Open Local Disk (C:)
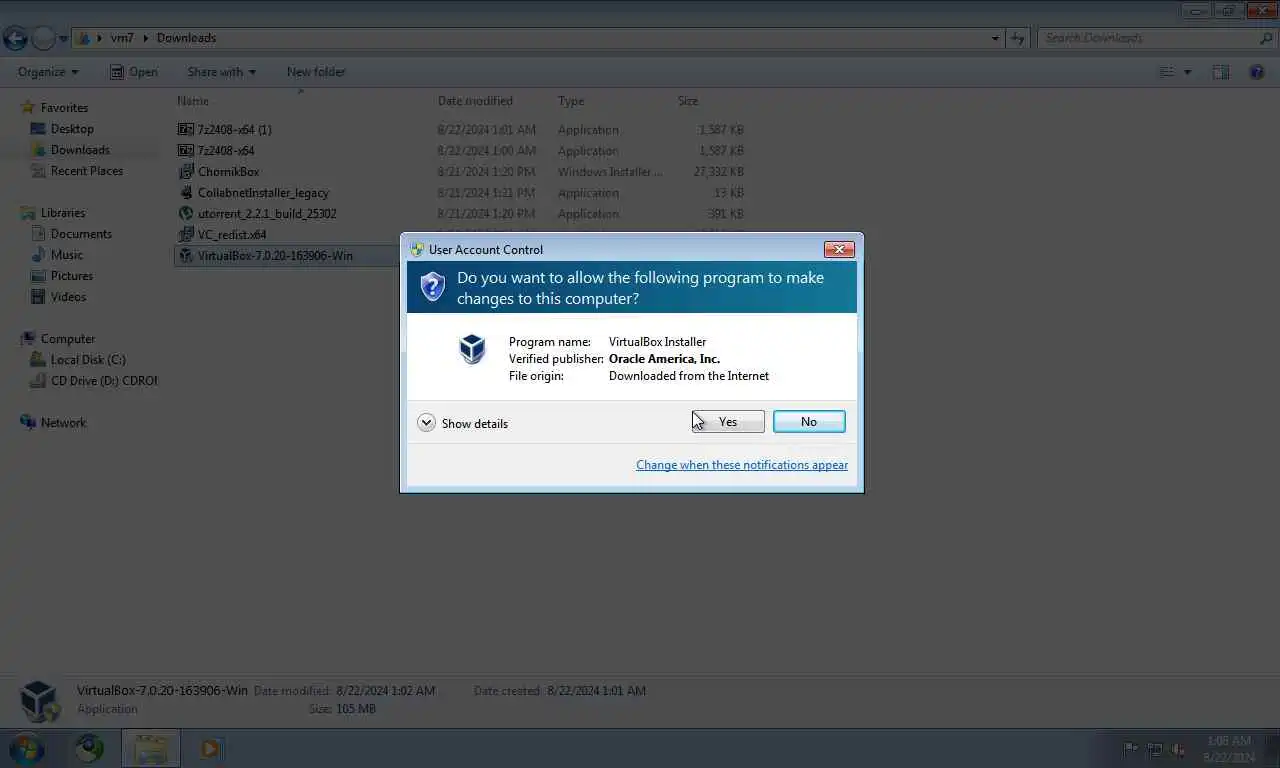Viewport: 1280px width, 768px height. [x=88, y=360]
